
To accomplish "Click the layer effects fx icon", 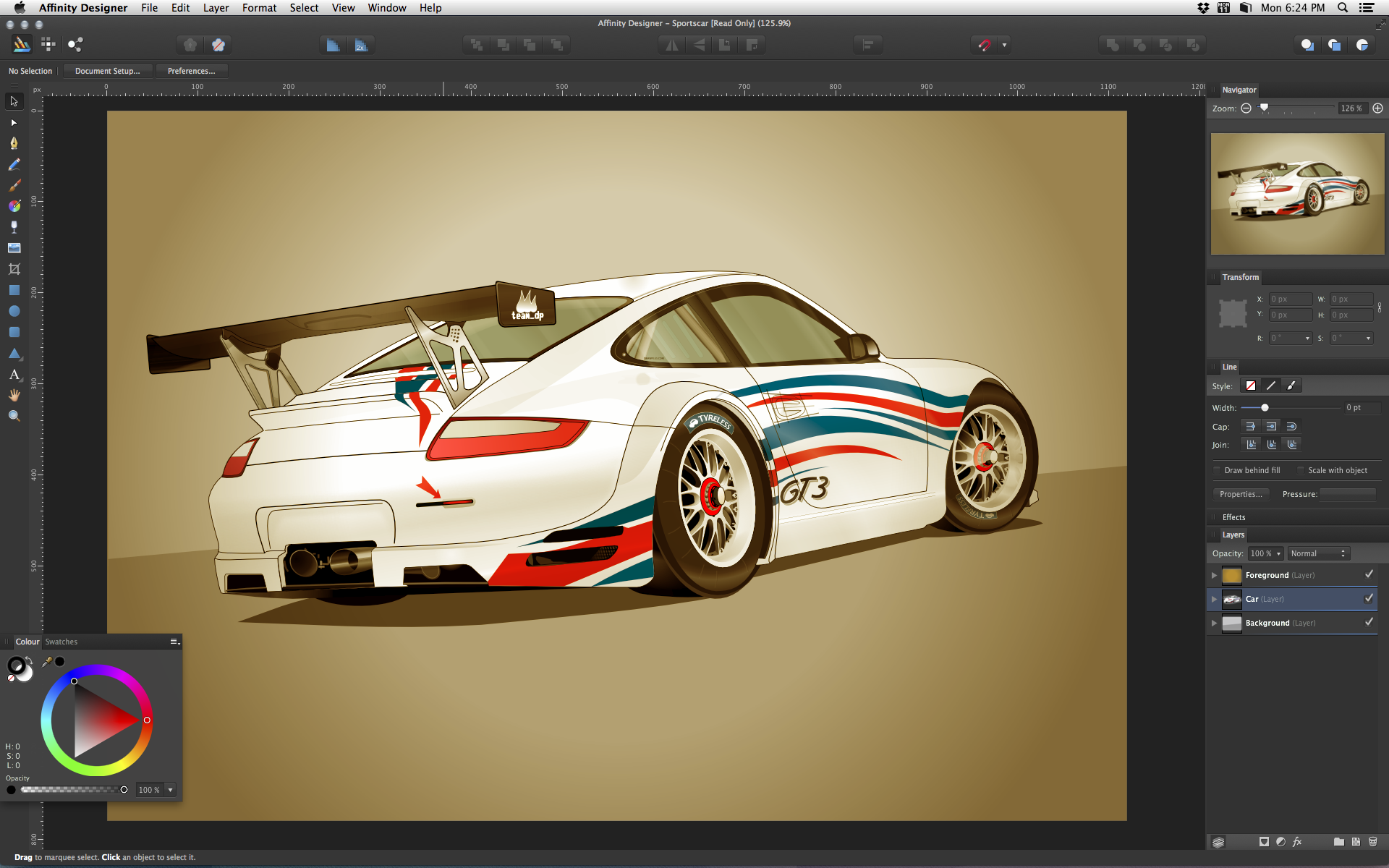I will pos(1297,841).
